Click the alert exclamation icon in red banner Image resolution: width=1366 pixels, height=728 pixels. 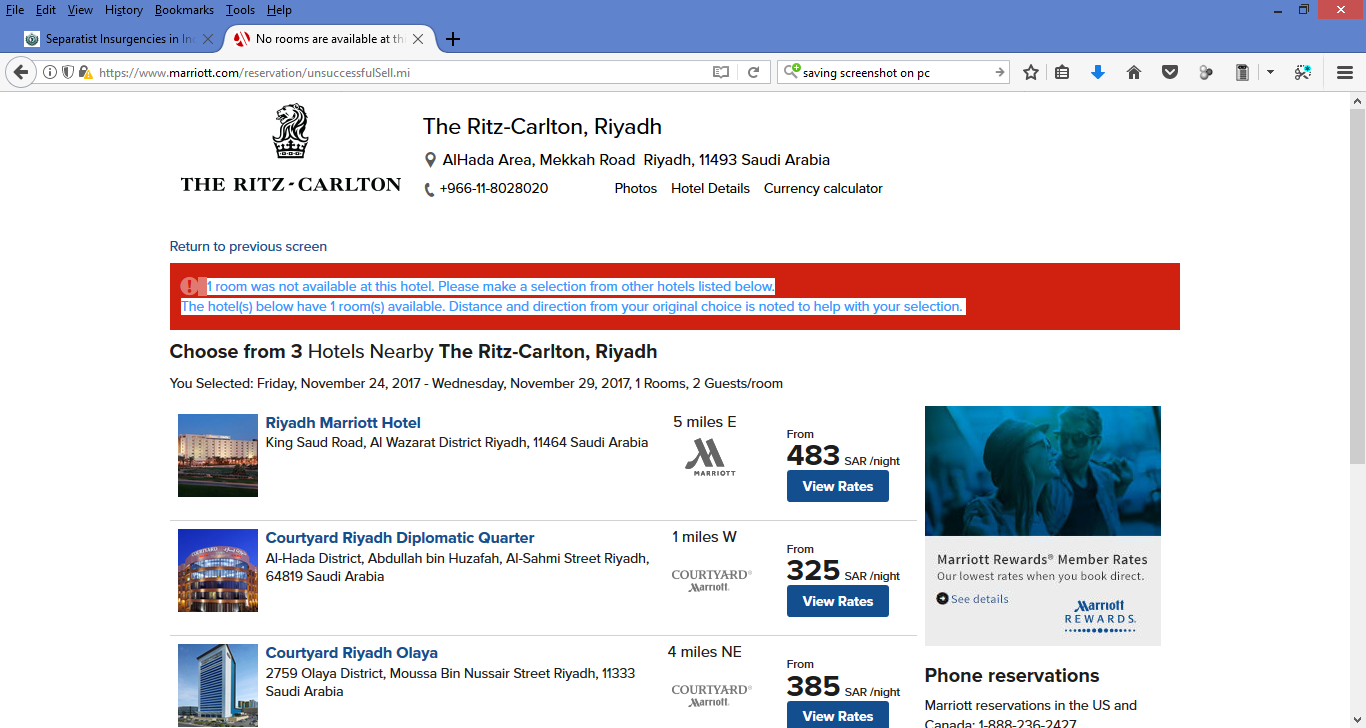click(x=189, y=286)
